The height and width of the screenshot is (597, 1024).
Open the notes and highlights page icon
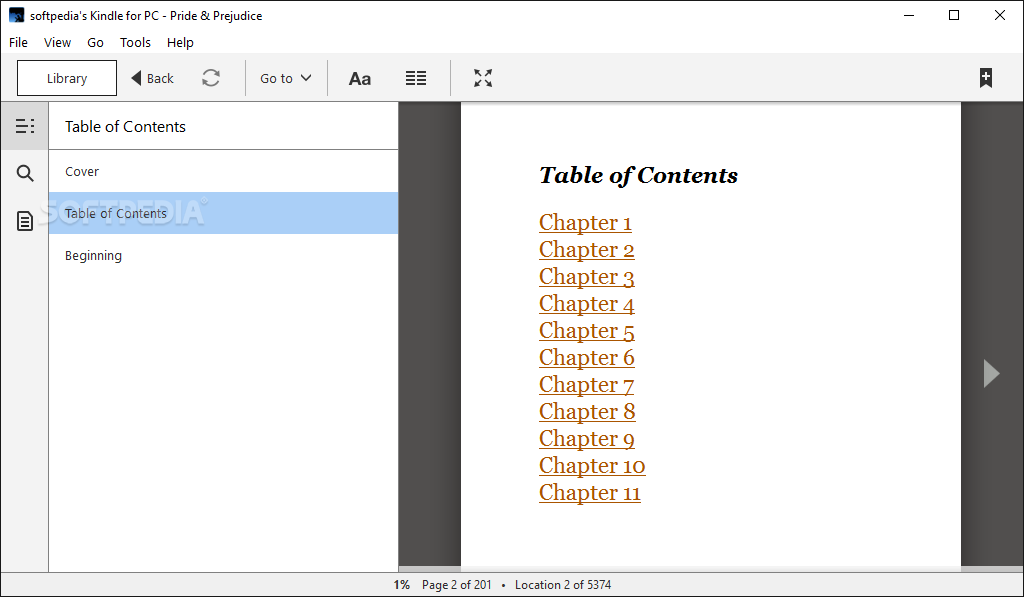(x=25, y=221)
